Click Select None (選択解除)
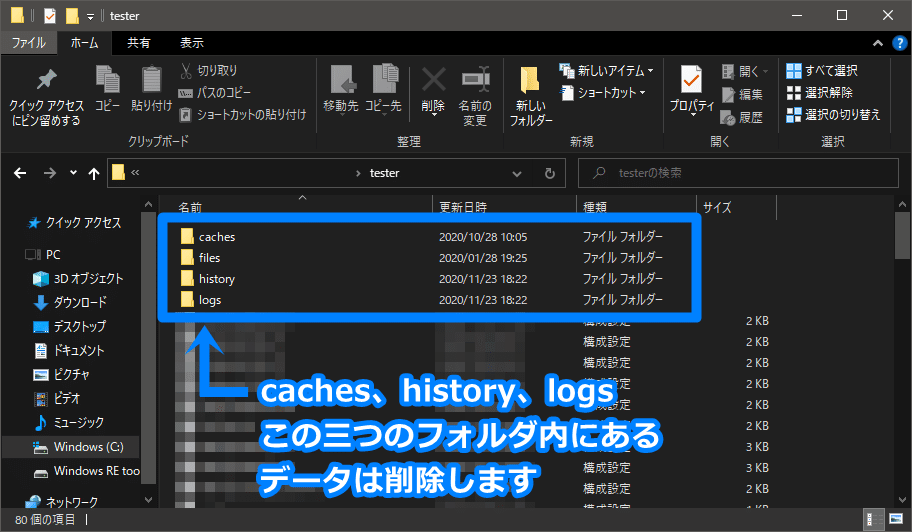Viewport: 912px width, 532px height. tap(819, 92)
